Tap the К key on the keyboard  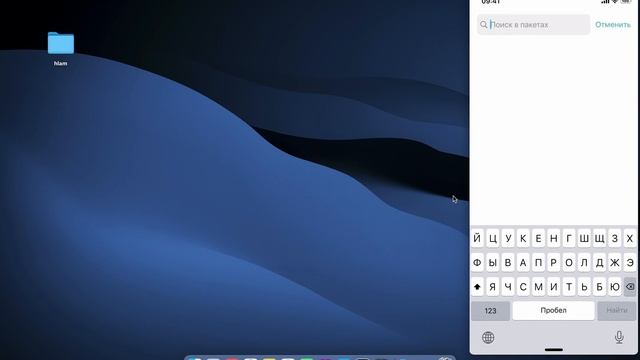[523, 238]
